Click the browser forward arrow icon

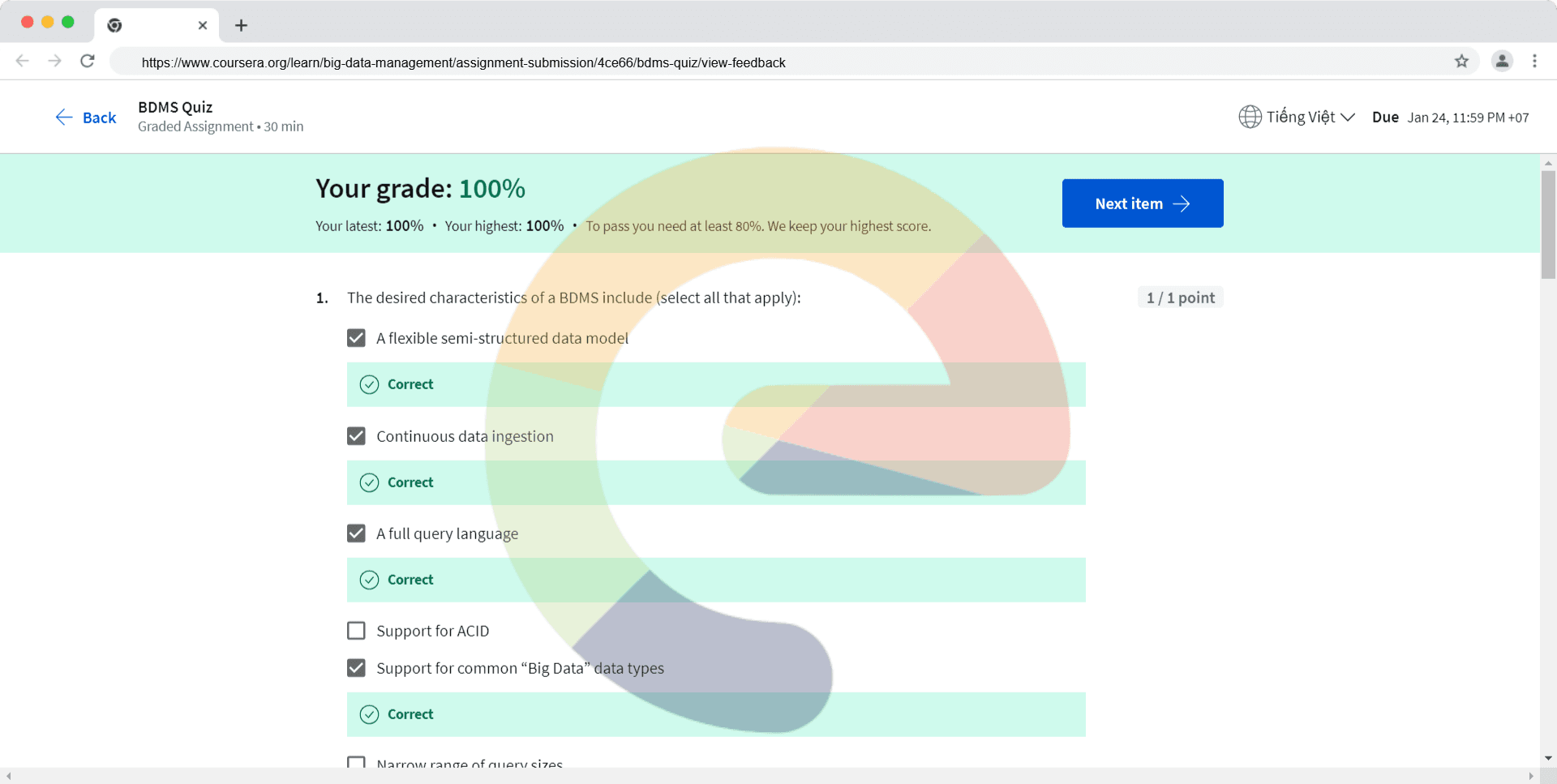click(54, 61)
